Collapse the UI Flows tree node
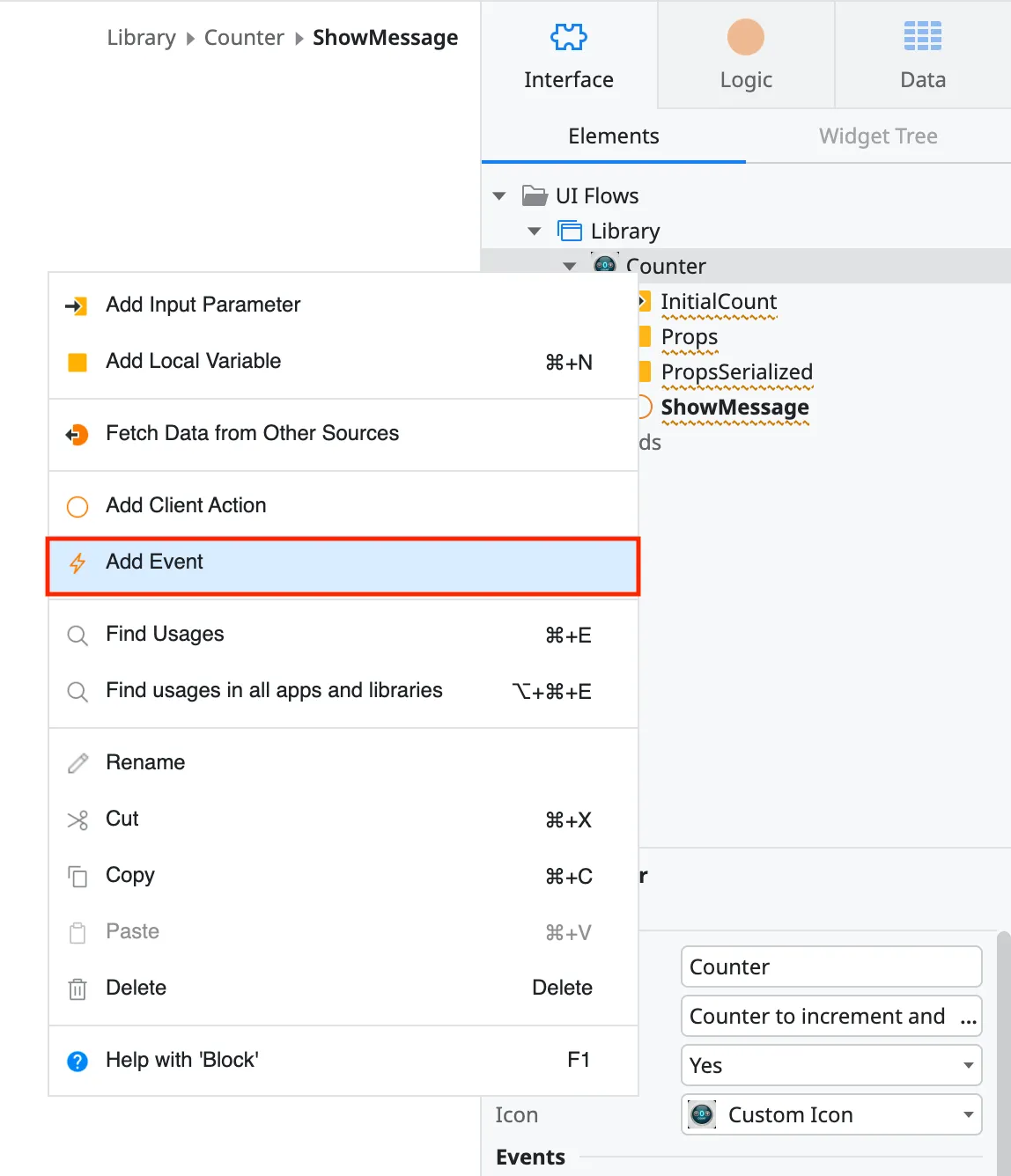1011x1176 pixels. pyautogui.click(x=499, y=195)
